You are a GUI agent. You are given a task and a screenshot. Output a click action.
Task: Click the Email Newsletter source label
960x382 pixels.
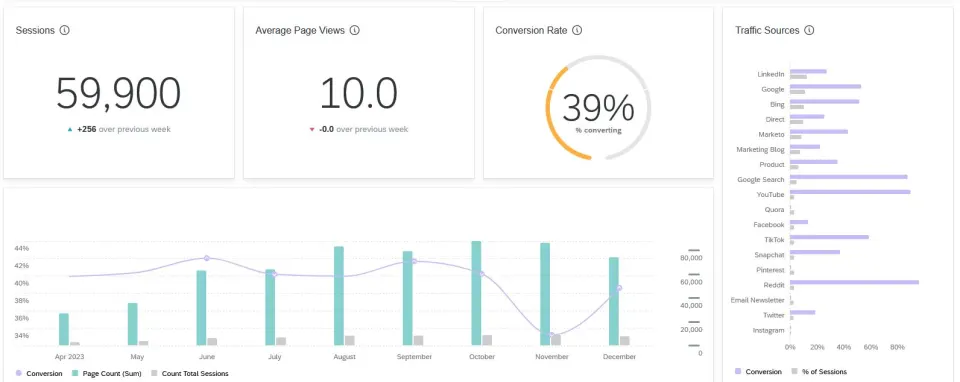757,301
